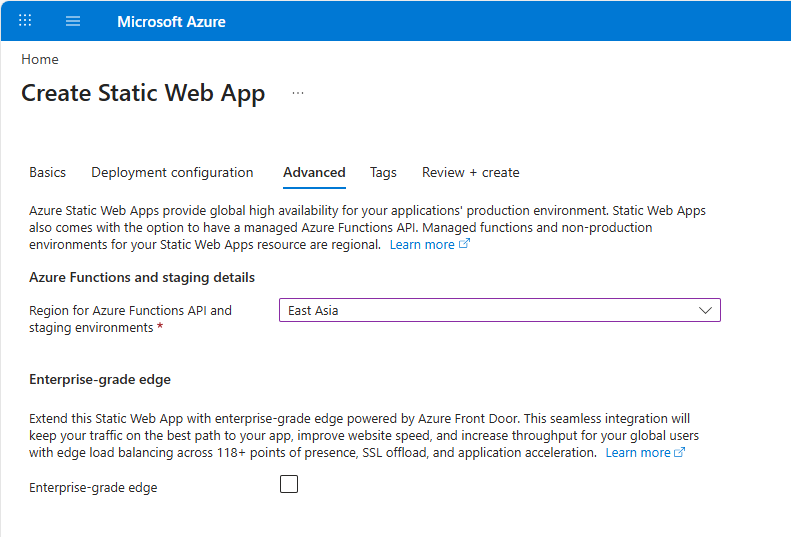Click the Azure Functions and staging details heading

tap(142, 278)
